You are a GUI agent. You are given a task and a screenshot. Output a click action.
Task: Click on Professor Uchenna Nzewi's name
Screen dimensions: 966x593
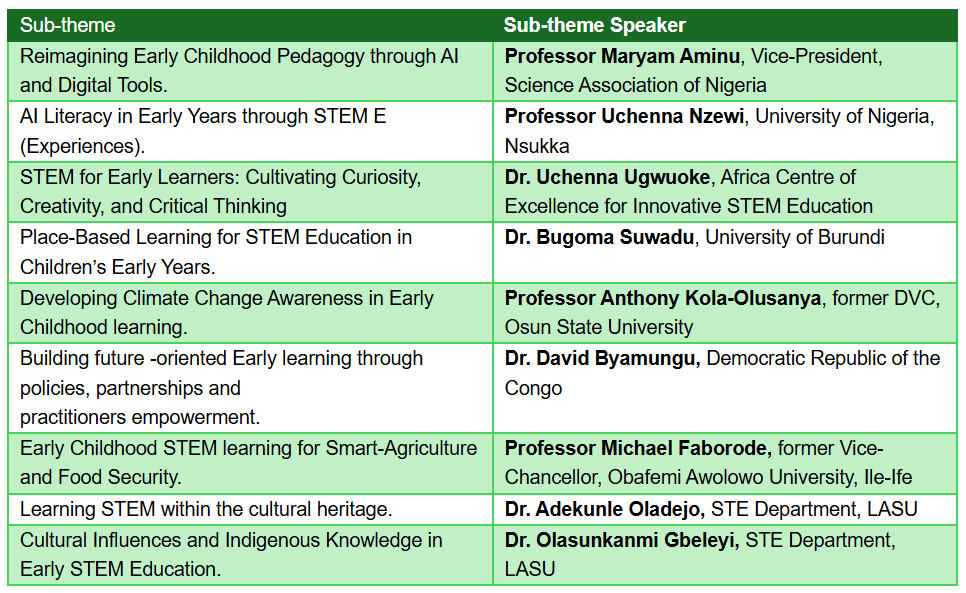(624, 116)
